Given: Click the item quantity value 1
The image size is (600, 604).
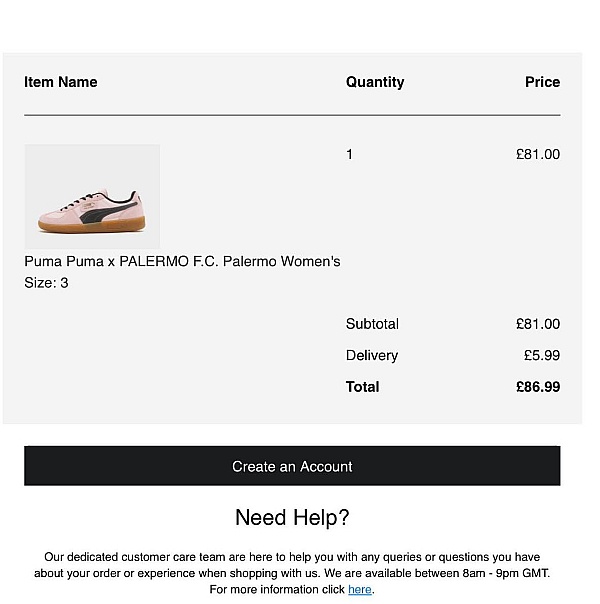Looking at the screenshot, I should [349, 154].
